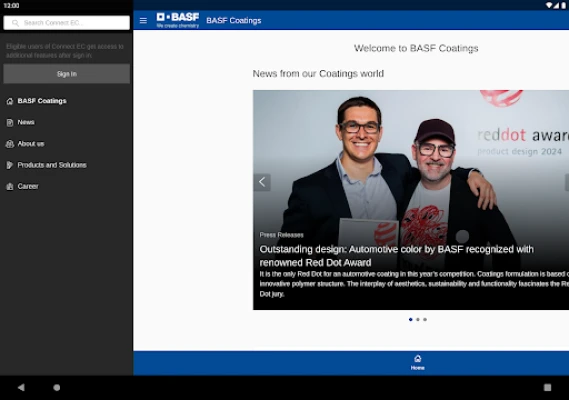This screenshot has width=569, height=400.
Task: Click the article summary about Red Dot jury
Action: 414,284
